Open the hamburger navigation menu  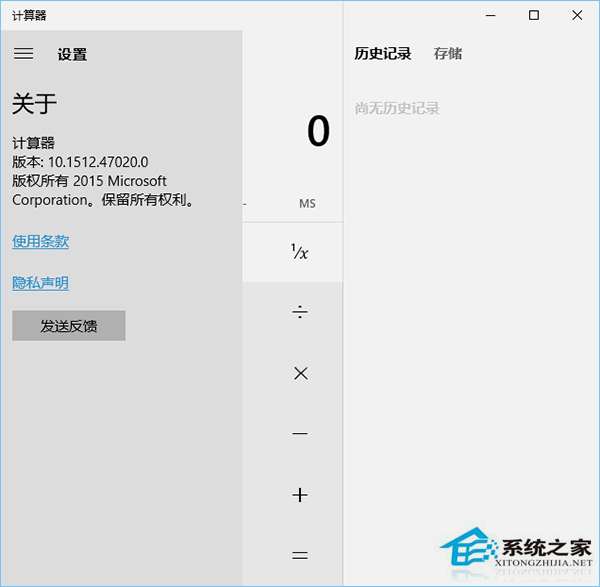click(23, 54)
